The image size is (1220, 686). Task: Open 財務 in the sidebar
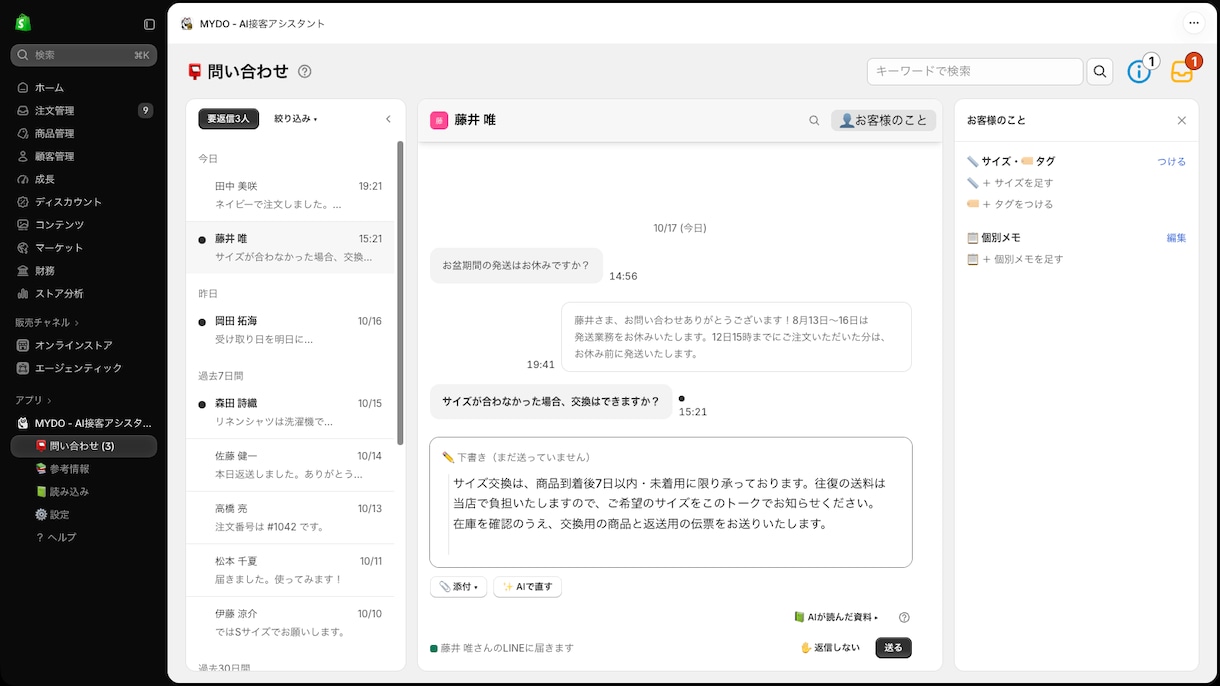[x=83, y=271]
